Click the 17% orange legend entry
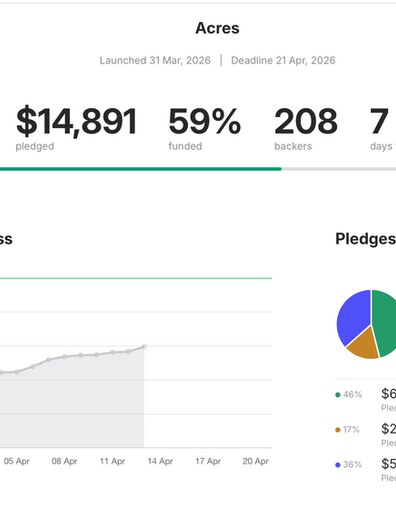This screenshot has height=528, width=396. [x=347, y=430]
